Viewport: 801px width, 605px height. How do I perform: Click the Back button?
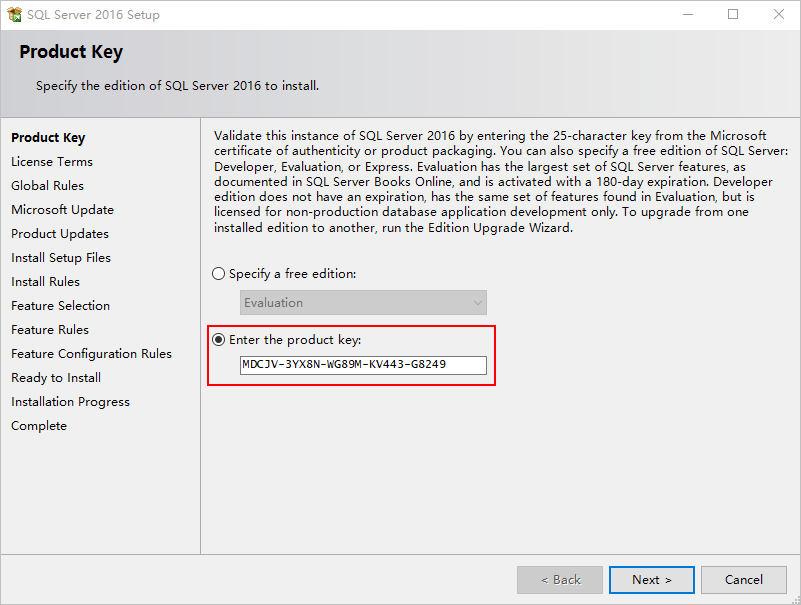pyautogui.click(x=559, y=579)
